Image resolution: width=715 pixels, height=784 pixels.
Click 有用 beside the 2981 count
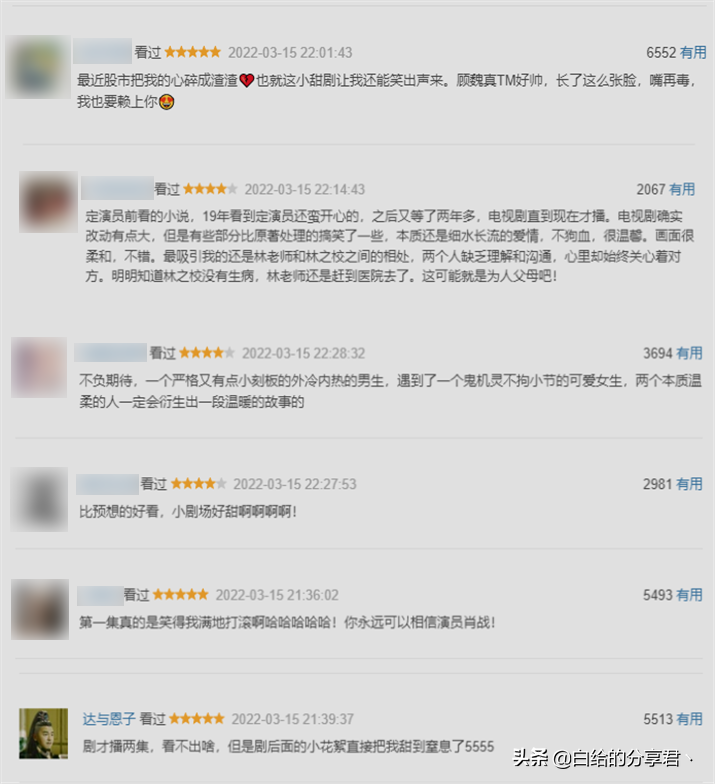(689, 484)
